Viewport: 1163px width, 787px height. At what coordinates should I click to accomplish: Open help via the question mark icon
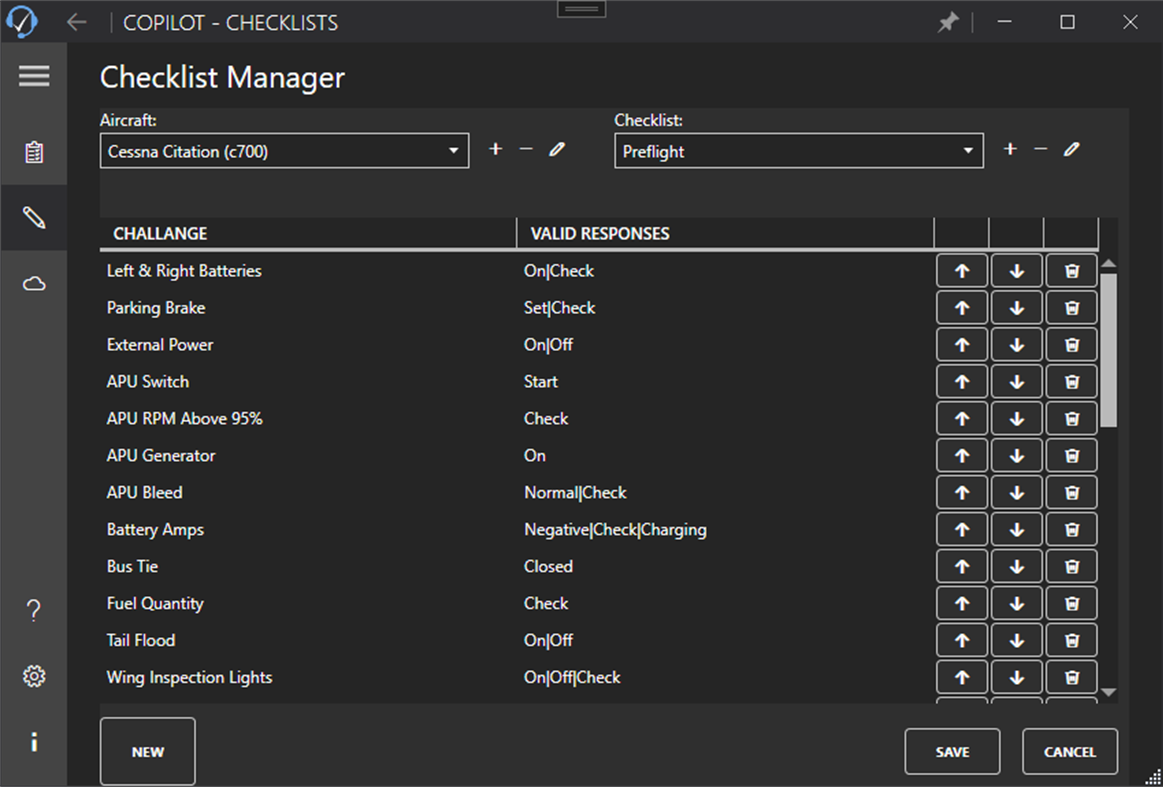pos(34,609)
